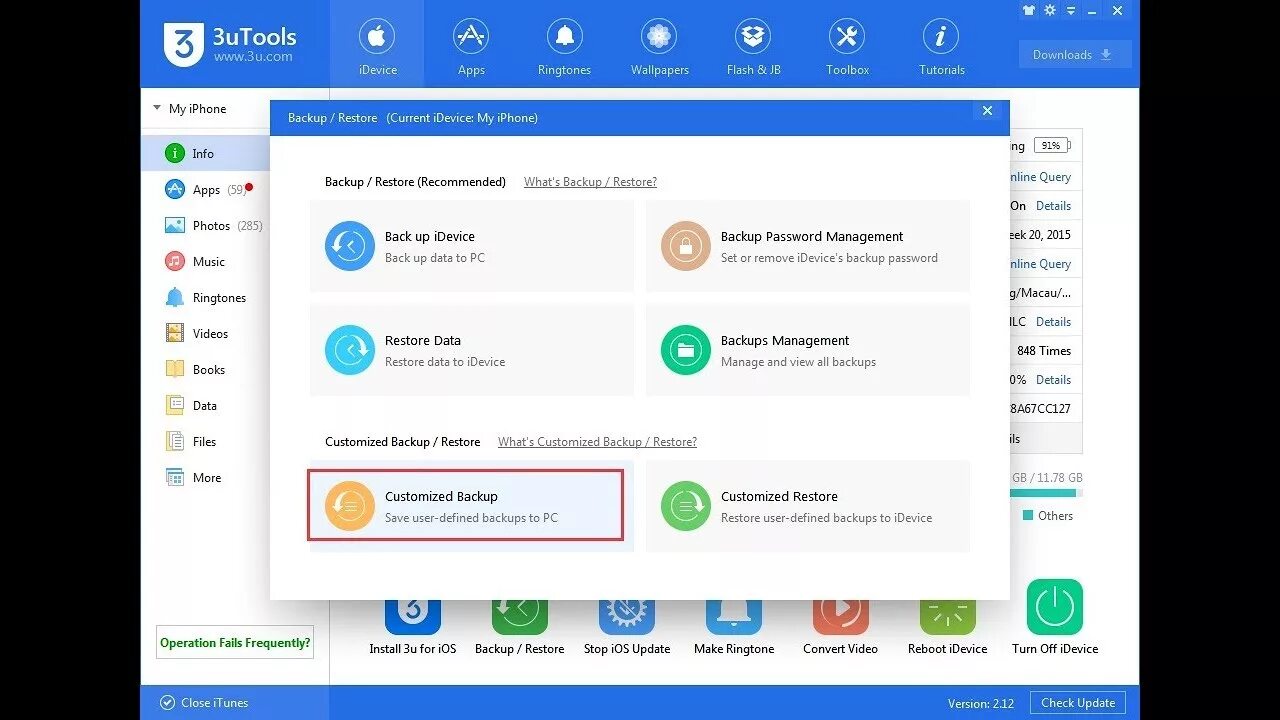Viewport: 1280px width, 720px height.
Task: Click Back up data to PC text
Action: (435, 258)
